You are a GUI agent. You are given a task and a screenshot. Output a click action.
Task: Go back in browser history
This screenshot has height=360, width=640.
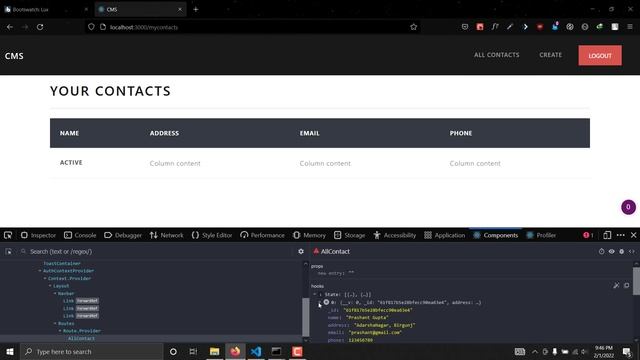point(10,27)
